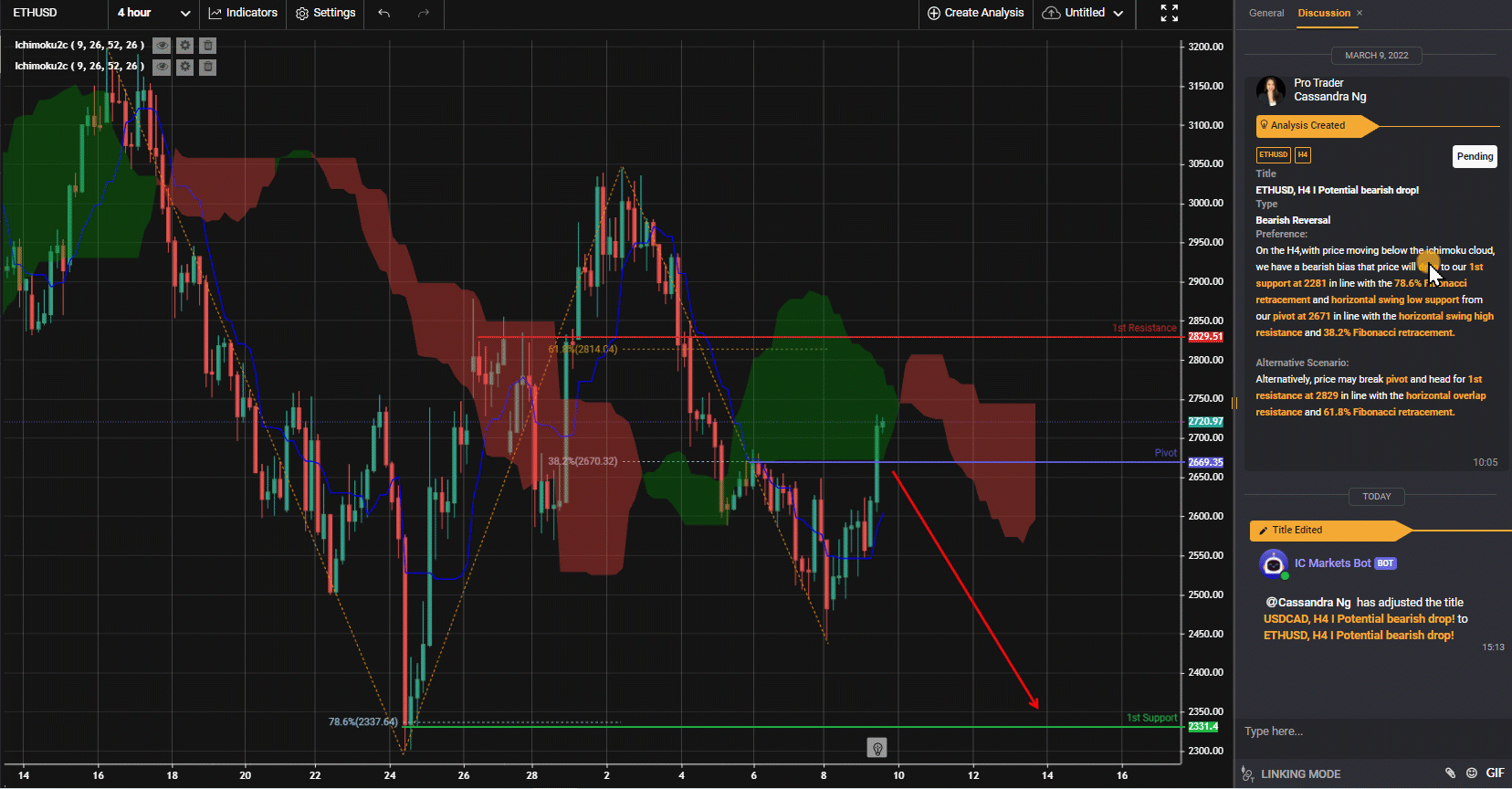This screenshot has width=1512, height=789.
Task: Click the 78.6%(2337.64) Fibonacci label
Action: coord(363,721)
